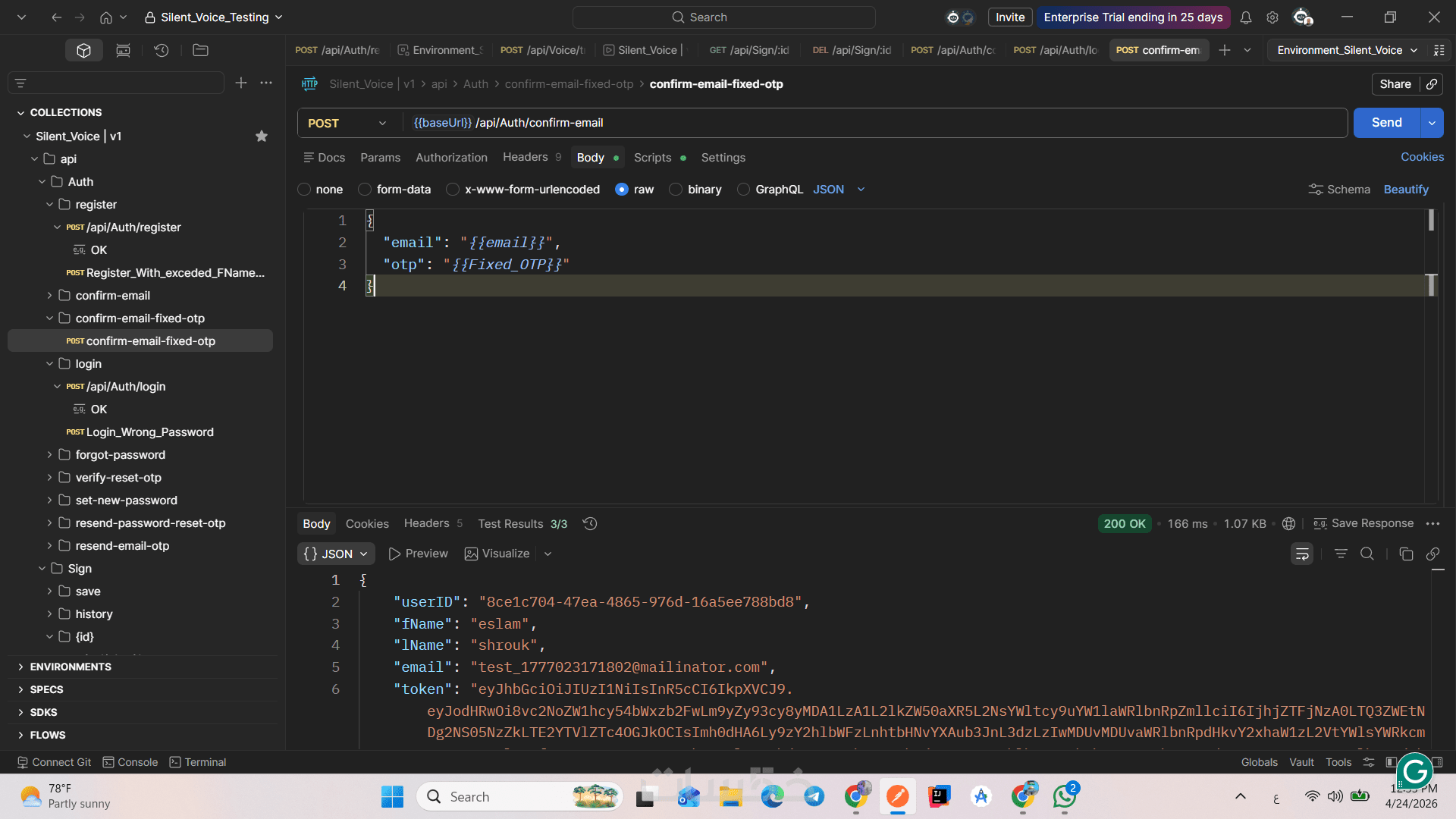1456x819 pixels.
Task: Click the request URL input field
Action: [872, 123]
